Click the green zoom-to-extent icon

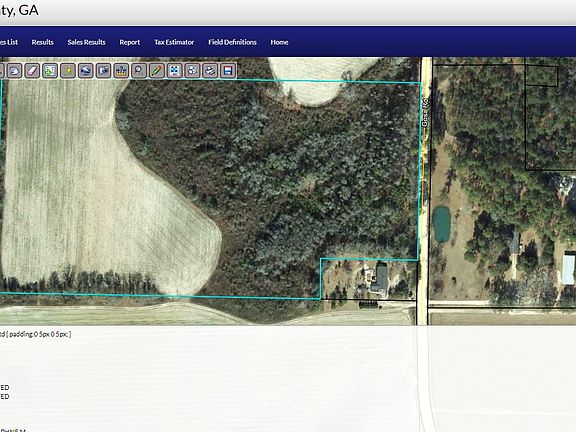coord(50,70)
